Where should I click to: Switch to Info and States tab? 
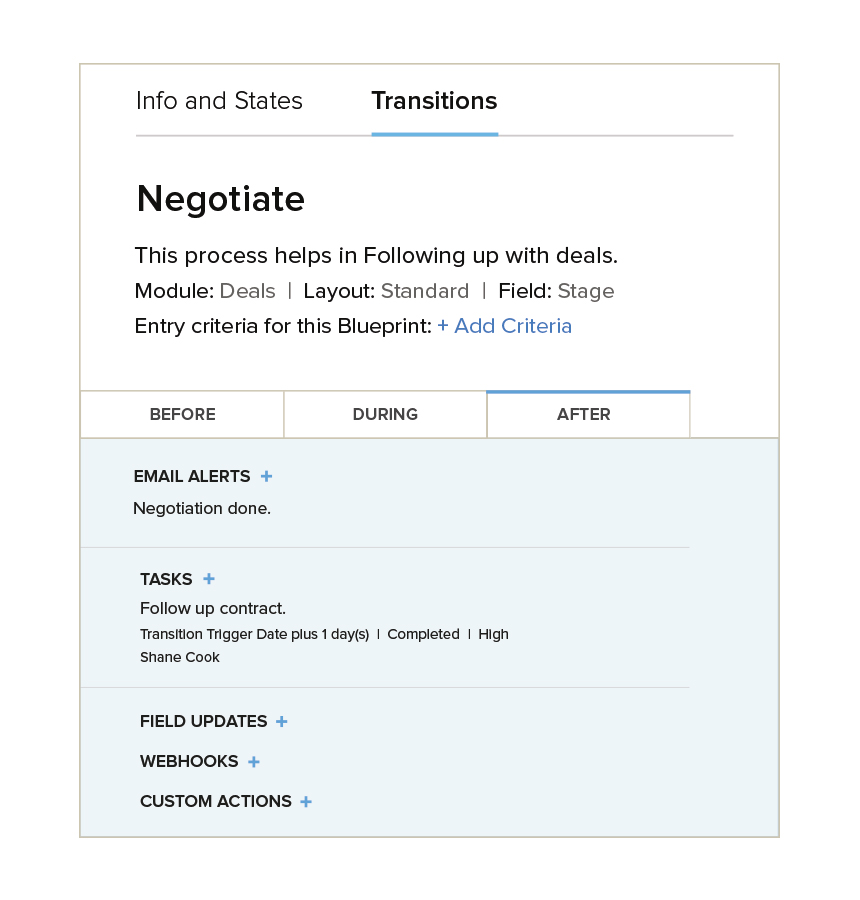(219, 100)
